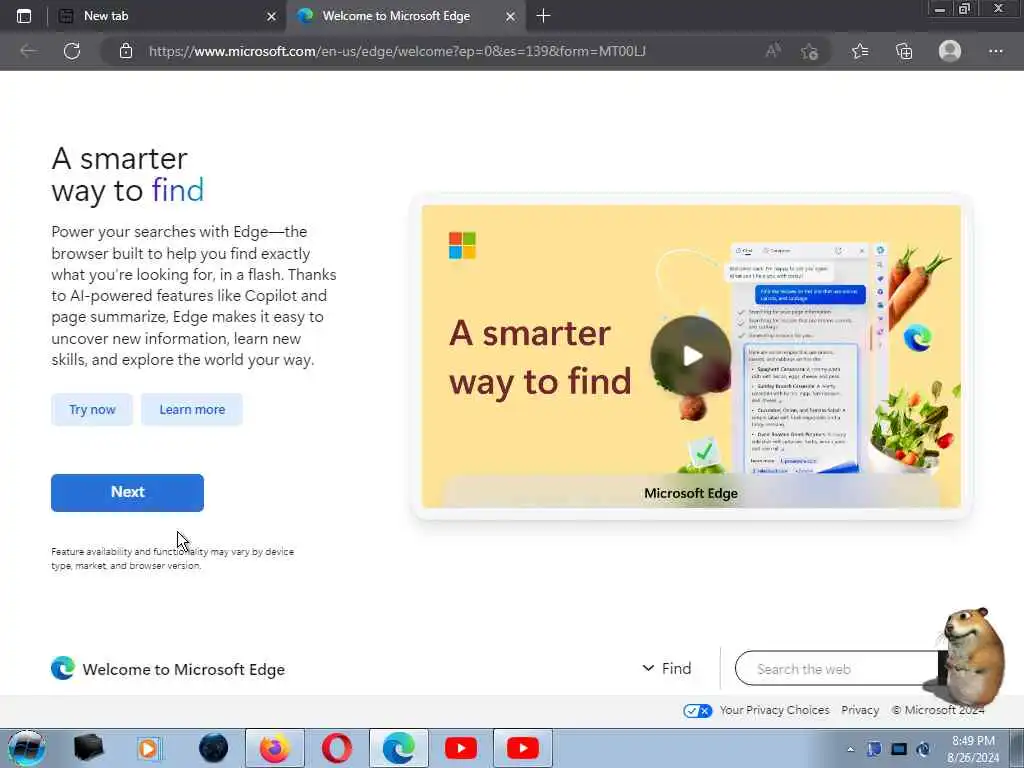This screenshot has width=1024, height=768.
Task: Expand the Find dropdown chevron
Action: pos(648,668)
